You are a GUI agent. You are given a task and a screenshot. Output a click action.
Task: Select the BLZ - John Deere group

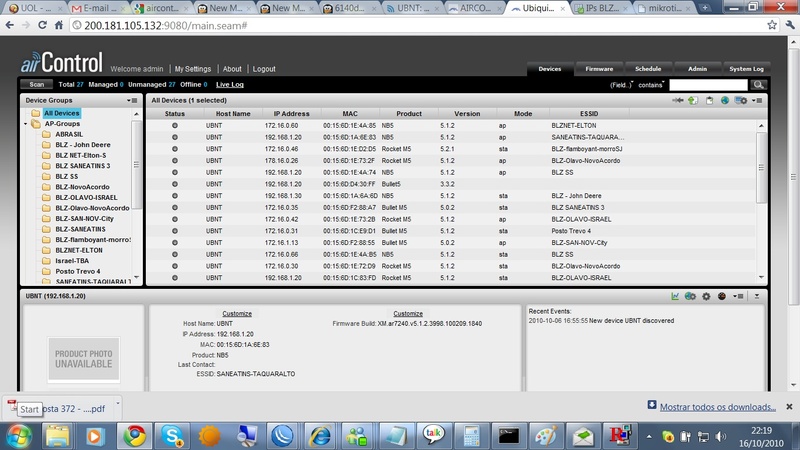pos(83,145)
